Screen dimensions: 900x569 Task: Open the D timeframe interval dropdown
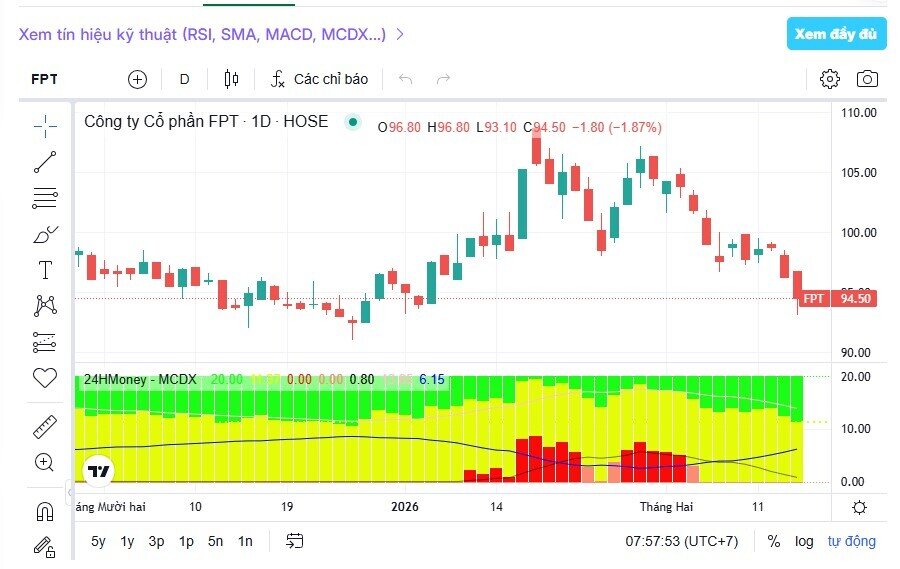[184, 79]
